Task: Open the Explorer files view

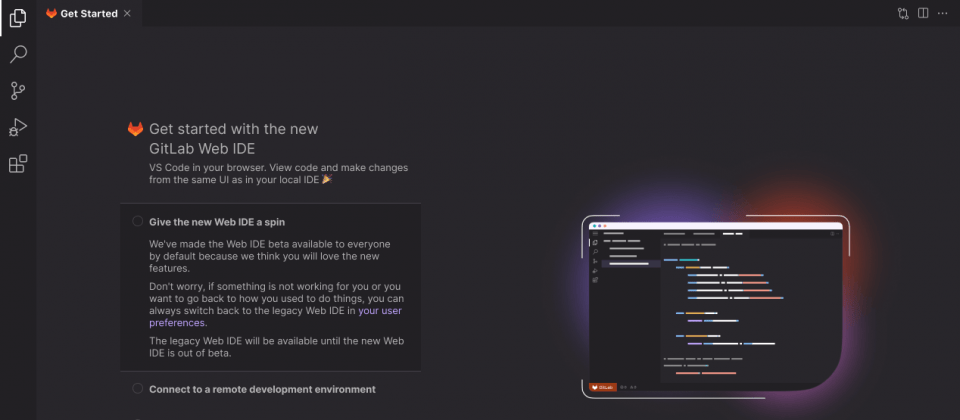Action: 18,18
